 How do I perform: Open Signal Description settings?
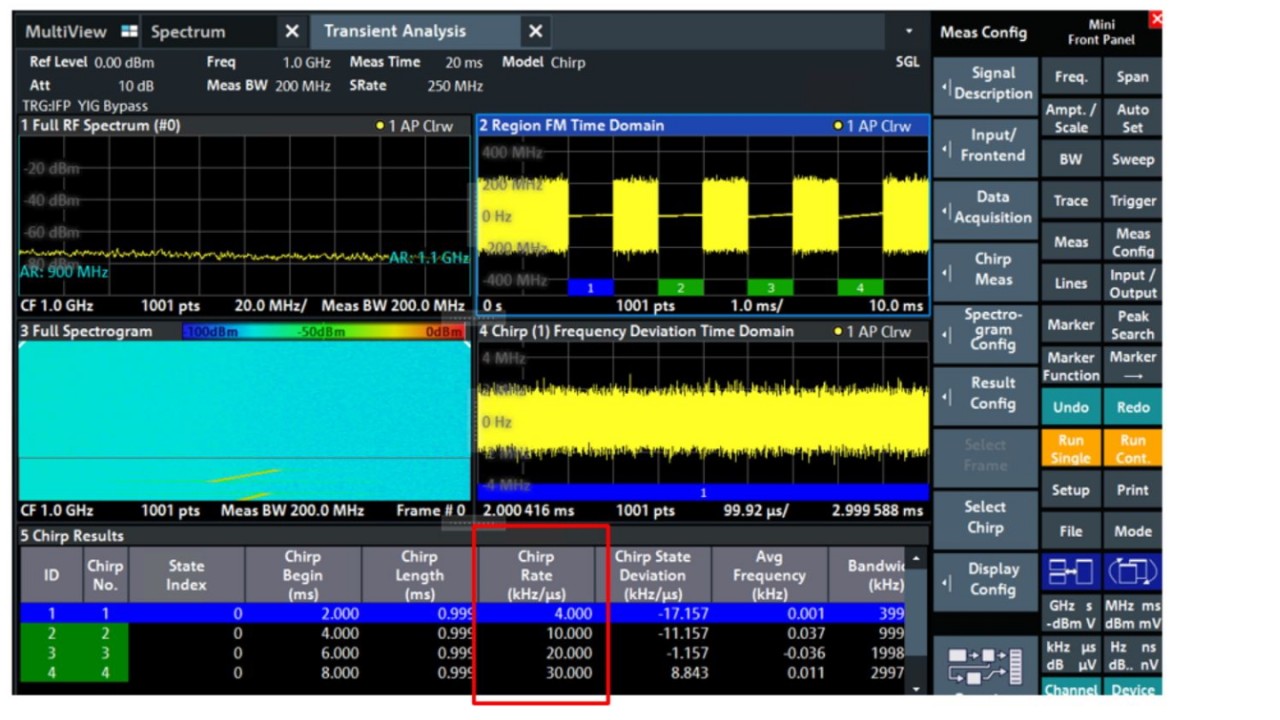pos(985,84)
